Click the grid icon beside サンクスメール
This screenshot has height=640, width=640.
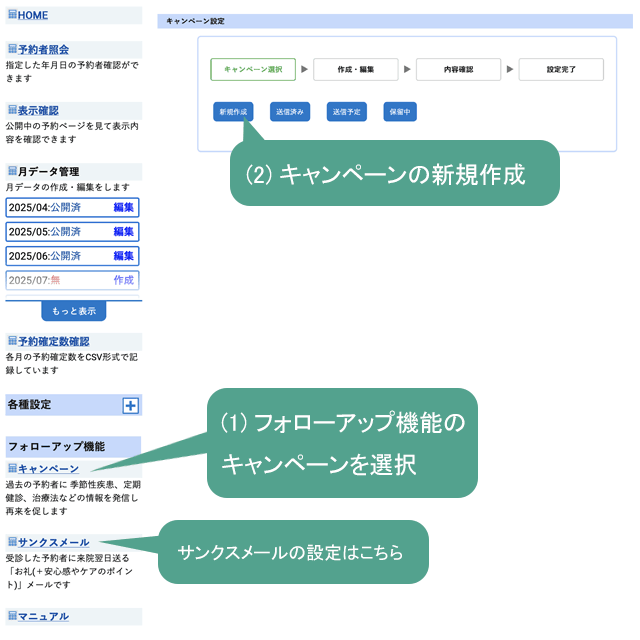13,542
